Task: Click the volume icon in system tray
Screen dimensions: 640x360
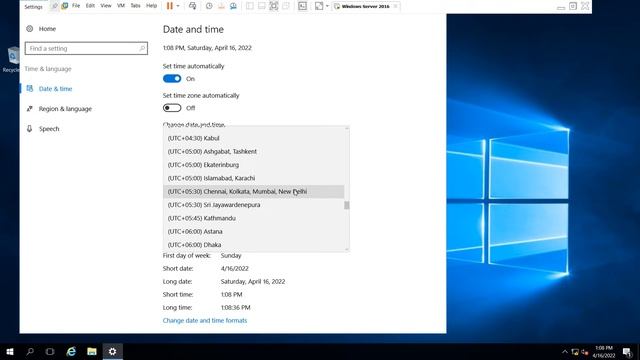Action: click(x=585, y=352)
